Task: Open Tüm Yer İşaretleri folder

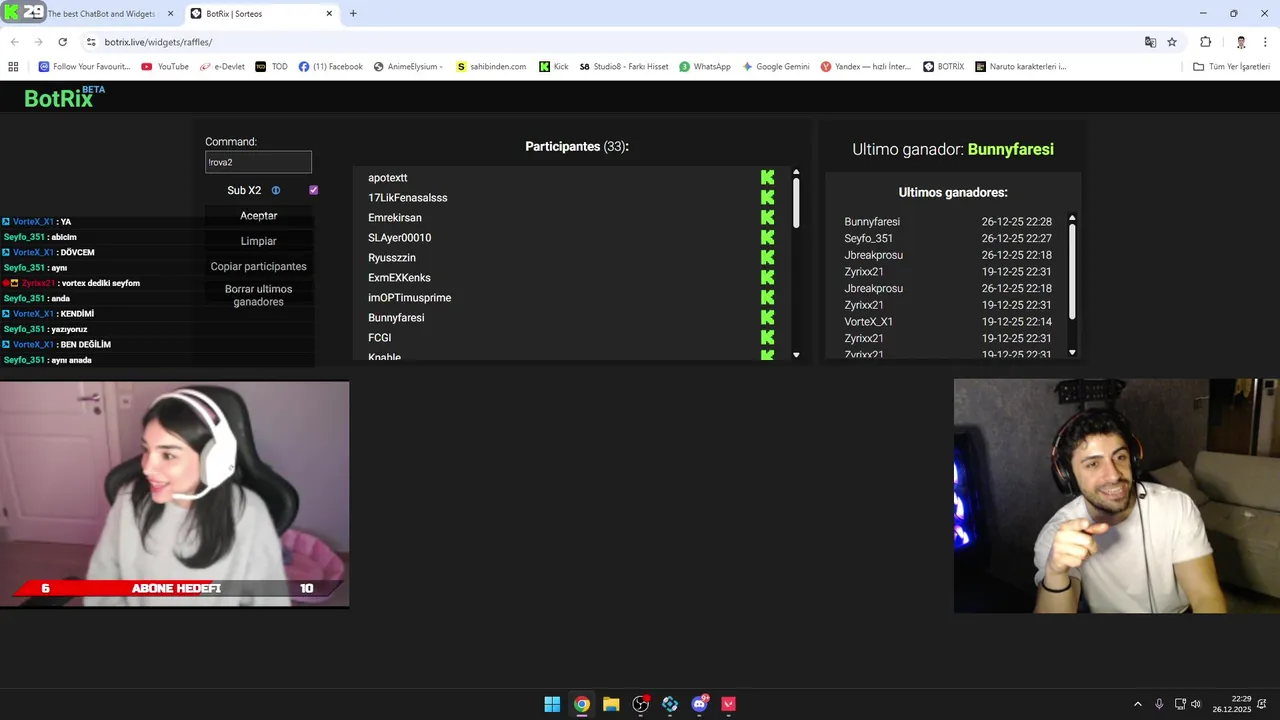Action: 1232,66
